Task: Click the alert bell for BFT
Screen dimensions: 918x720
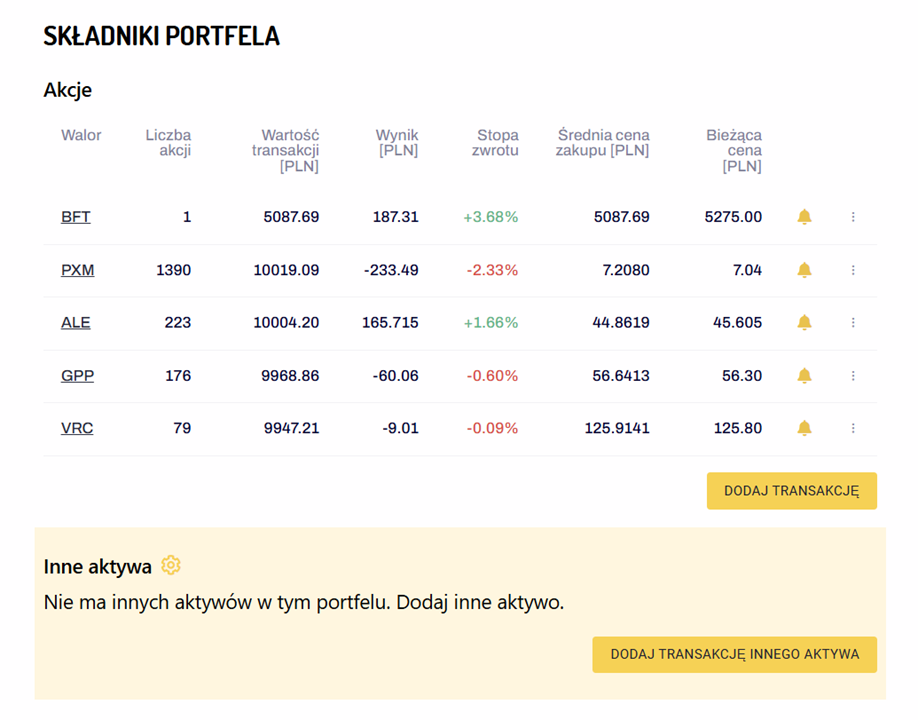Action: point(804,217)
